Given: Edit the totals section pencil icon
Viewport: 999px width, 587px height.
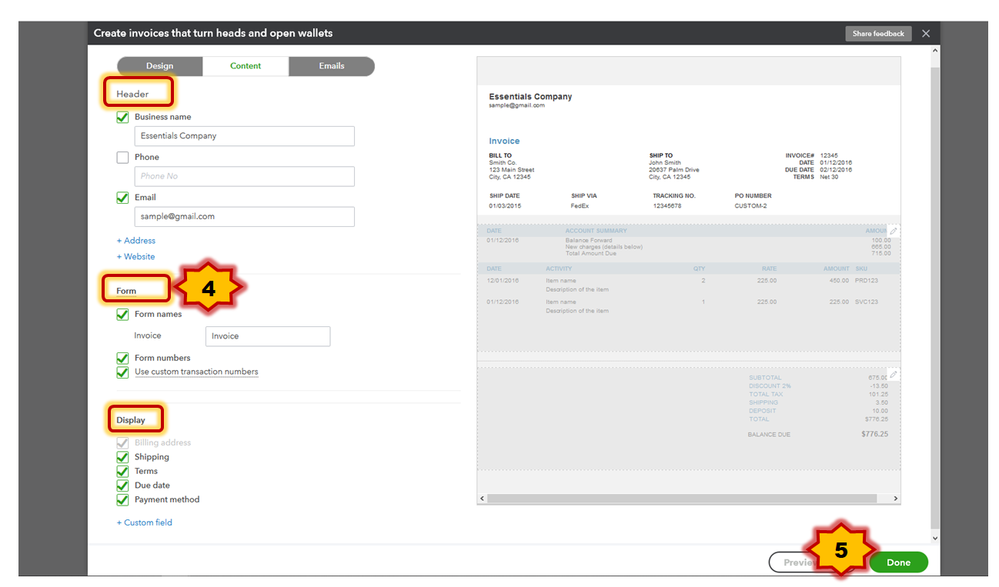Looking at the screenshot, I should 893,375.
